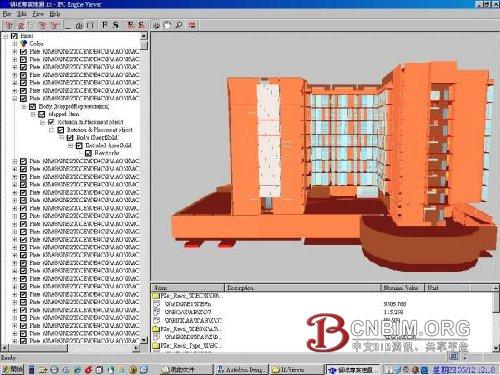Screen dimensions: 500x375
Task: Click tree panel bottom scroll arrow
Action: pyautogui.click(x=144, y=340)
